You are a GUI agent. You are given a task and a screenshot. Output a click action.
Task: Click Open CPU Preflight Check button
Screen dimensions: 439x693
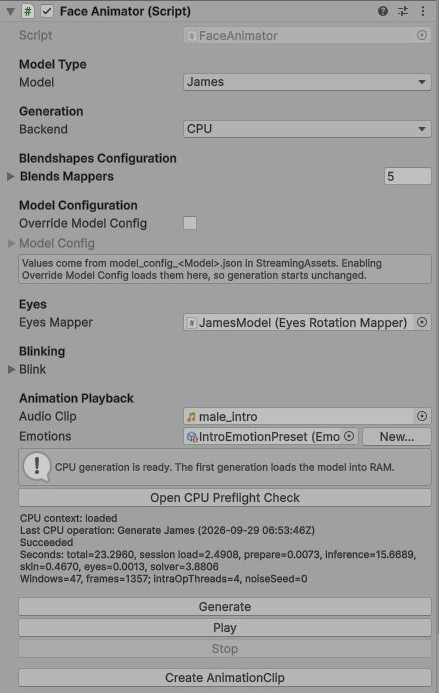[225, 498]
